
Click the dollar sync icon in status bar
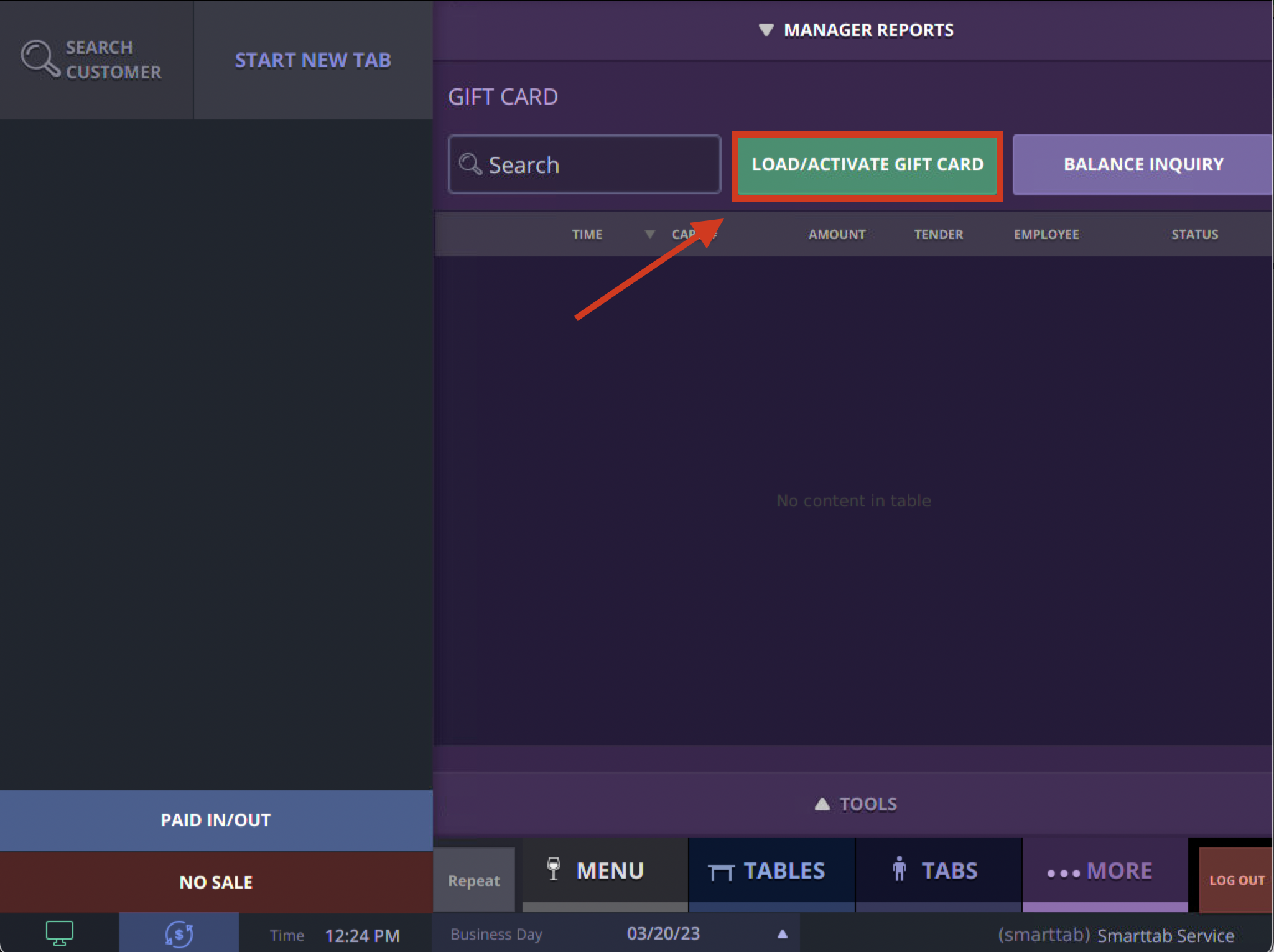(x=179, y=934)
